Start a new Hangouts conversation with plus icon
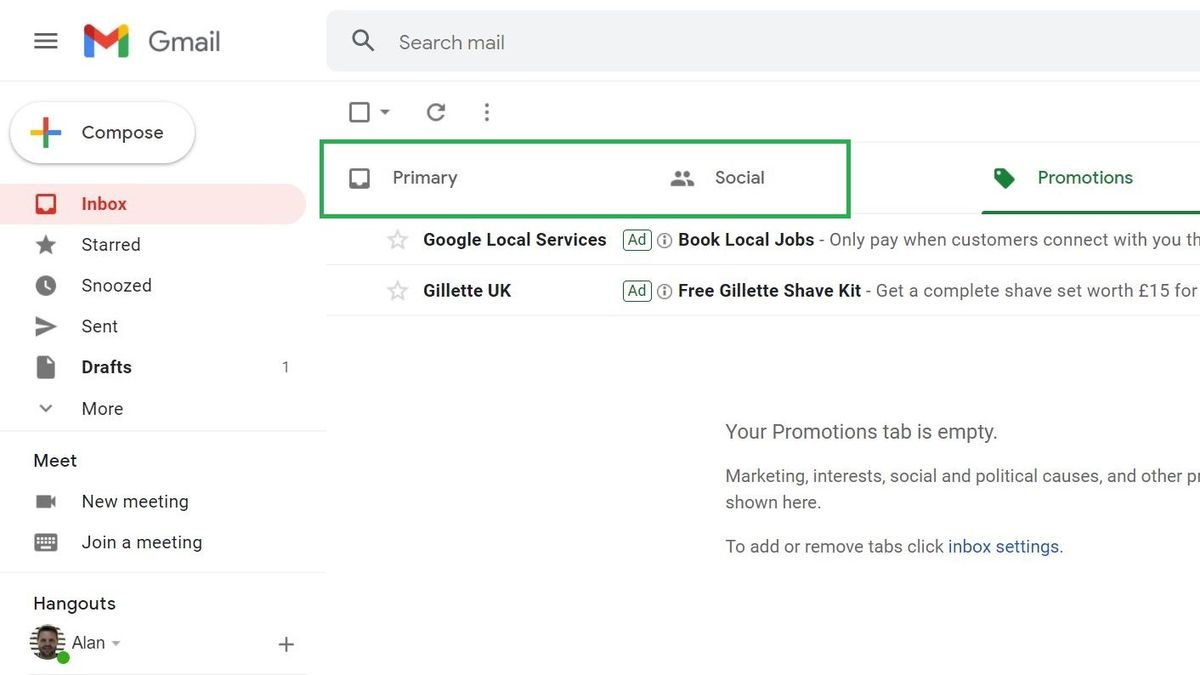The height and width of the screenshot is (675, 1200). click(286, 644)
